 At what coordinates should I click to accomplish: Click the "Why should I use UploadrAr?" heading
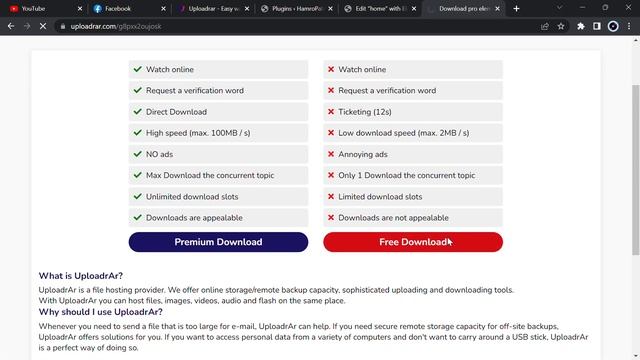click(100, 312)
